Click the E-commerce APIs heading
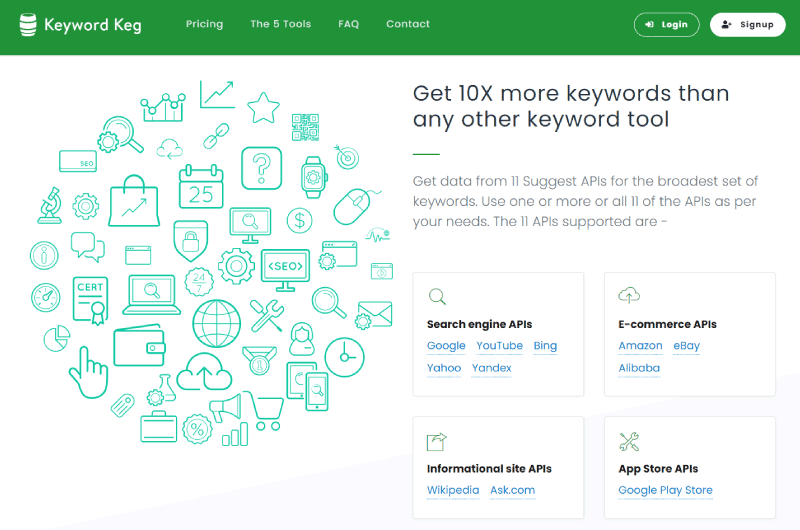 667,324
